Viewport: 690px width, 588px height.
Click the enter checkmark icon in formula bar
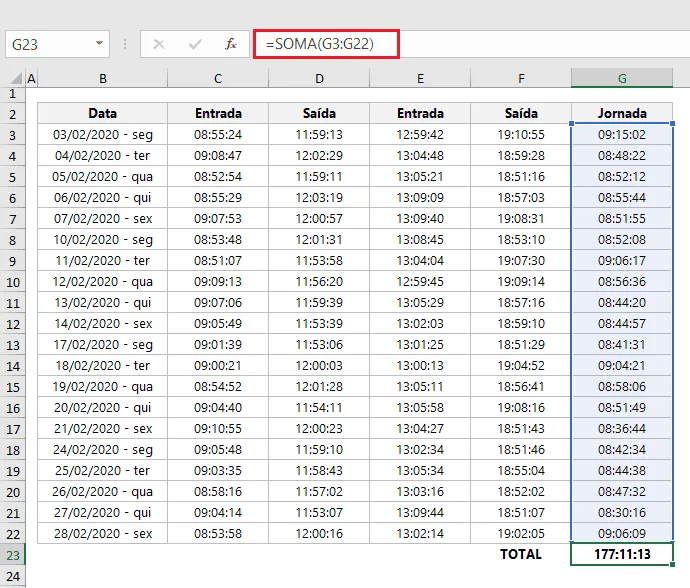click(195, 44)
